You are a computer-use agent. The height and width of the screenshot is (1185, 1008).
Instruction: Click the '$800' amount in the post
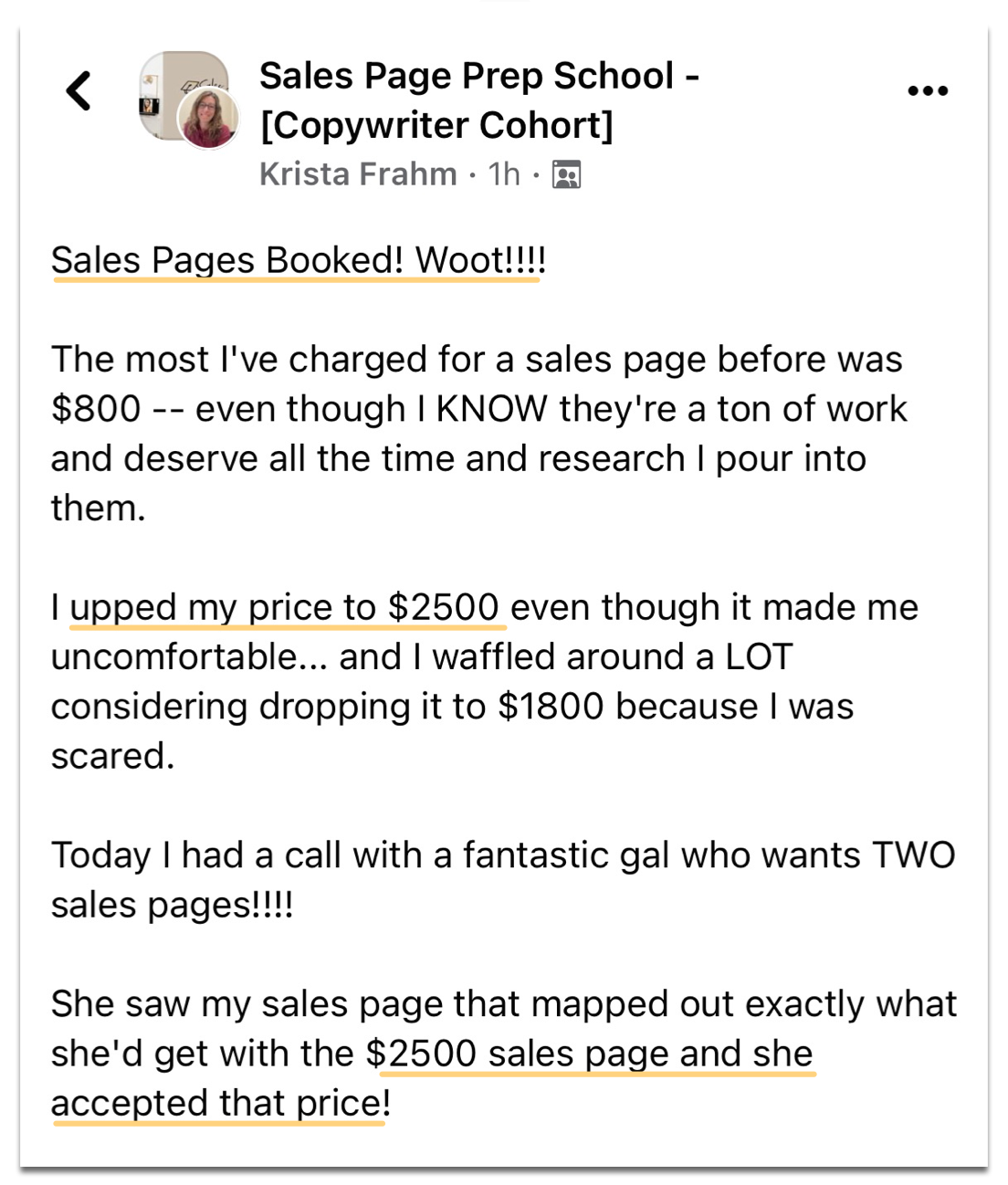tap(96, 410)
